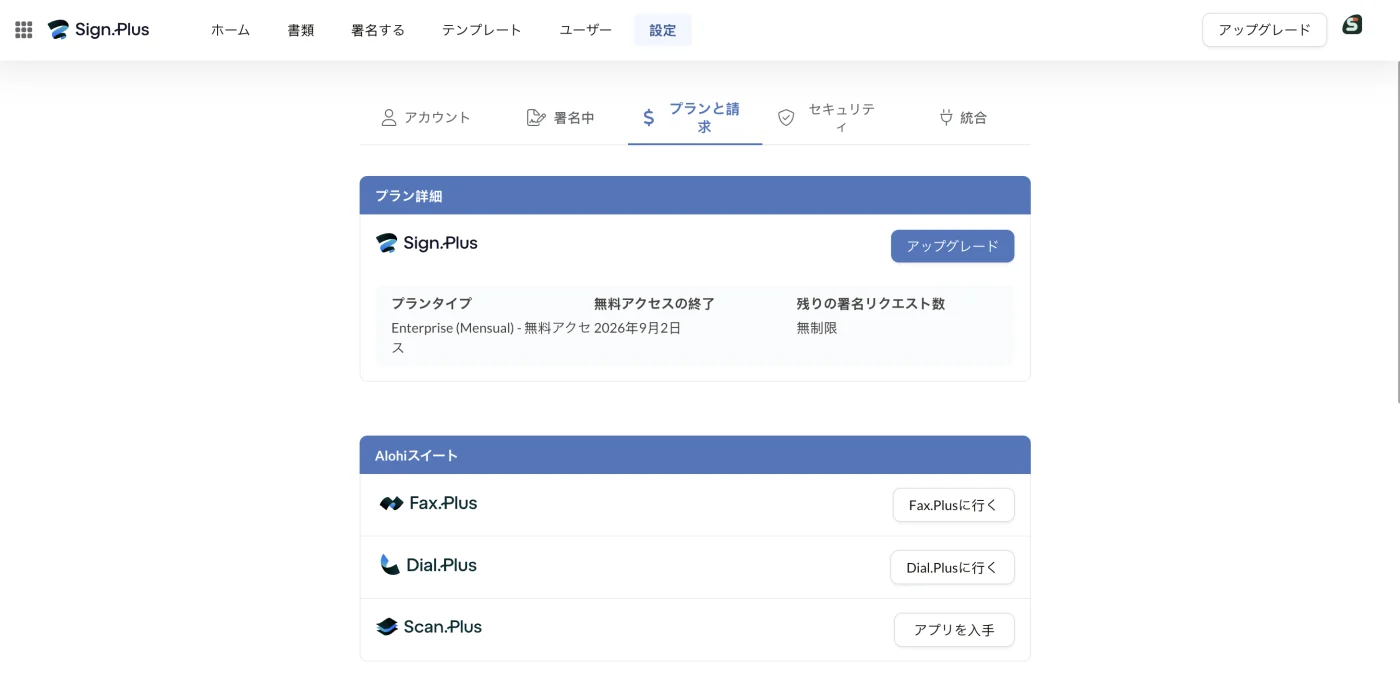
Task: Switch to the 署名中 tab
Action: coord(561,117)
